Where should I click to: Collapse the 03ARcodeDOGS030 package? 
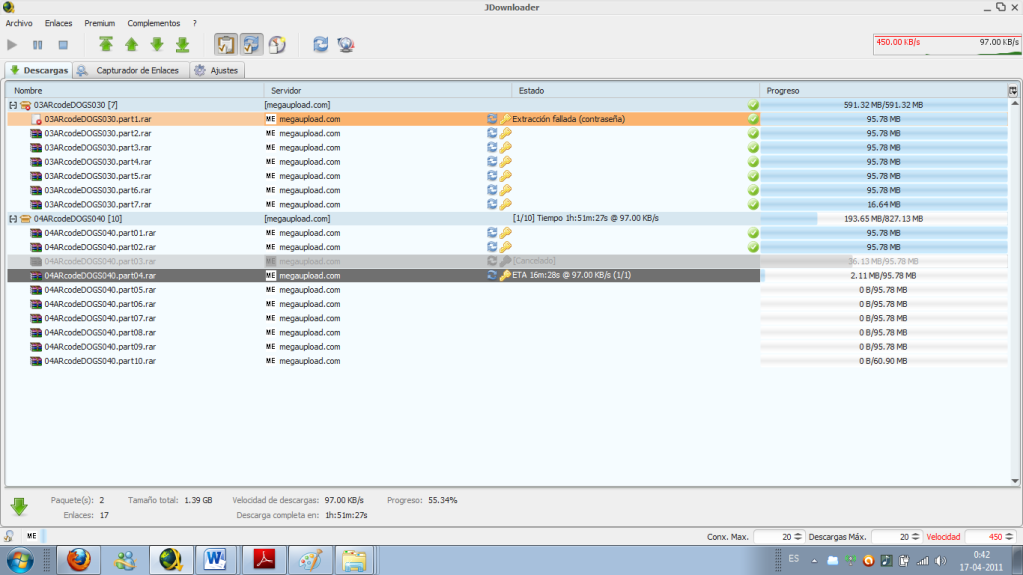coord(13,105)
